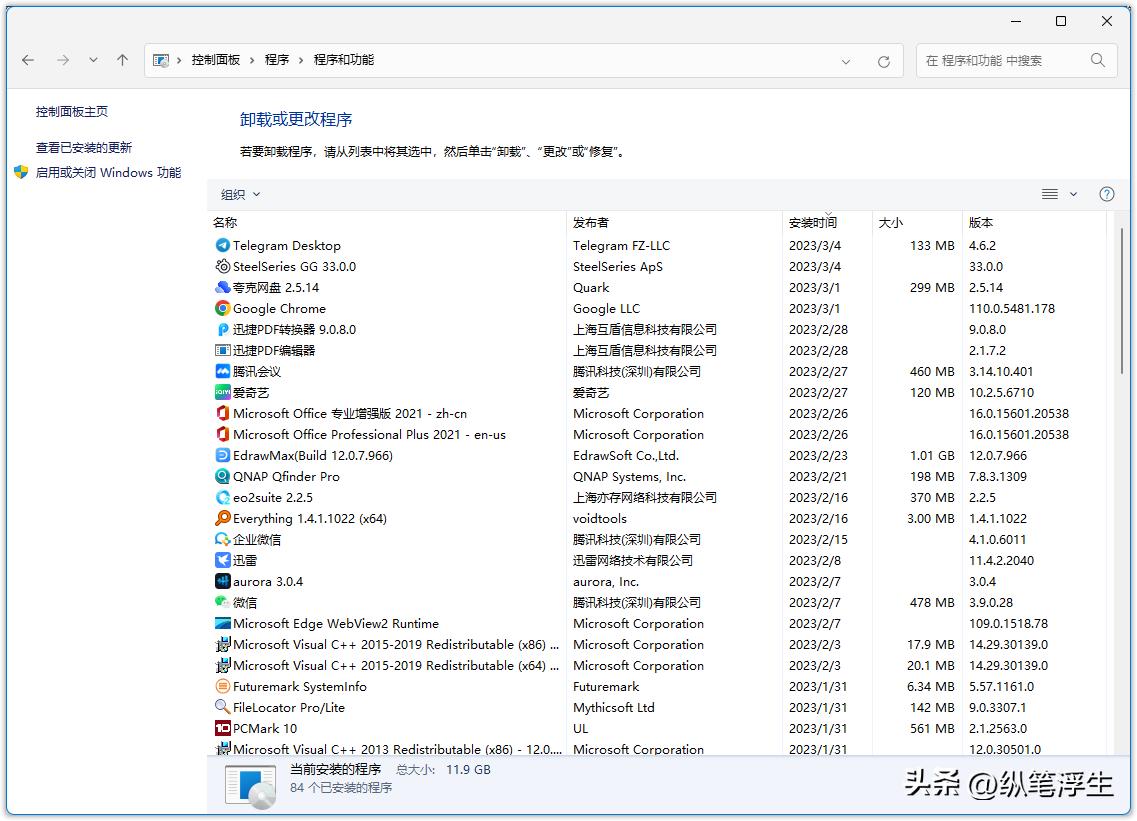Viewport: 1137px width, 821px height.
Task: Select the Telegram Desktop program icon
Action: 222,245
